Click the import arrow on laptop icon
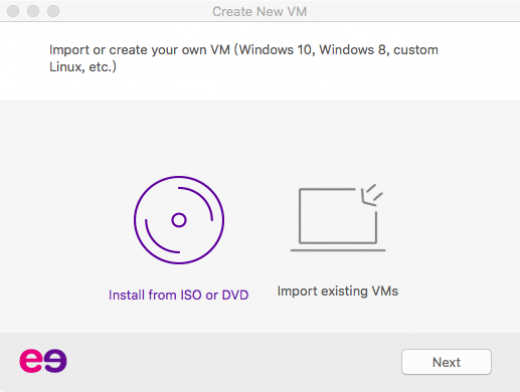 (372, 195)
